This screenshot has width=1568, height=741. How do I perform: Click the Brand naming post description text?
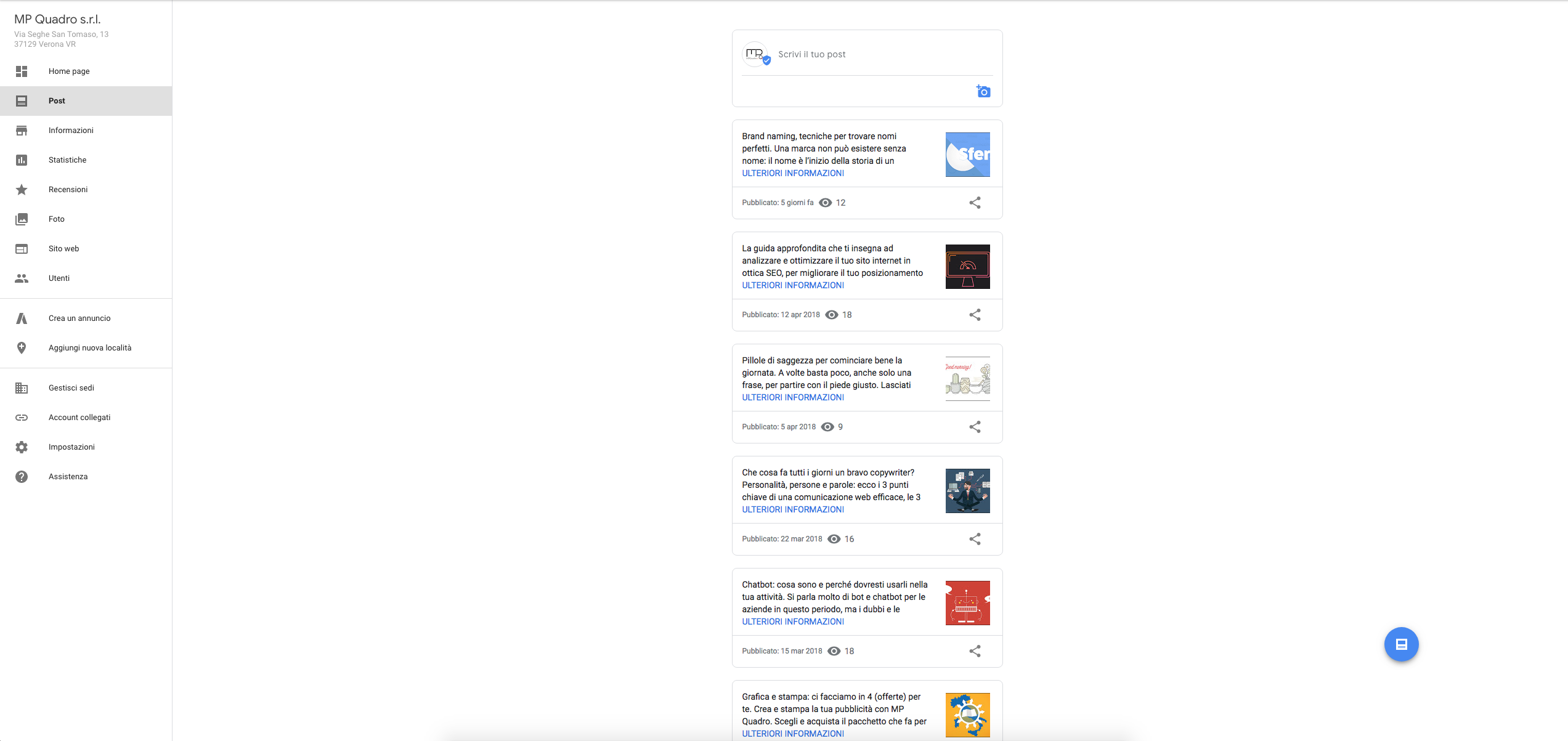tap(824, 148)
